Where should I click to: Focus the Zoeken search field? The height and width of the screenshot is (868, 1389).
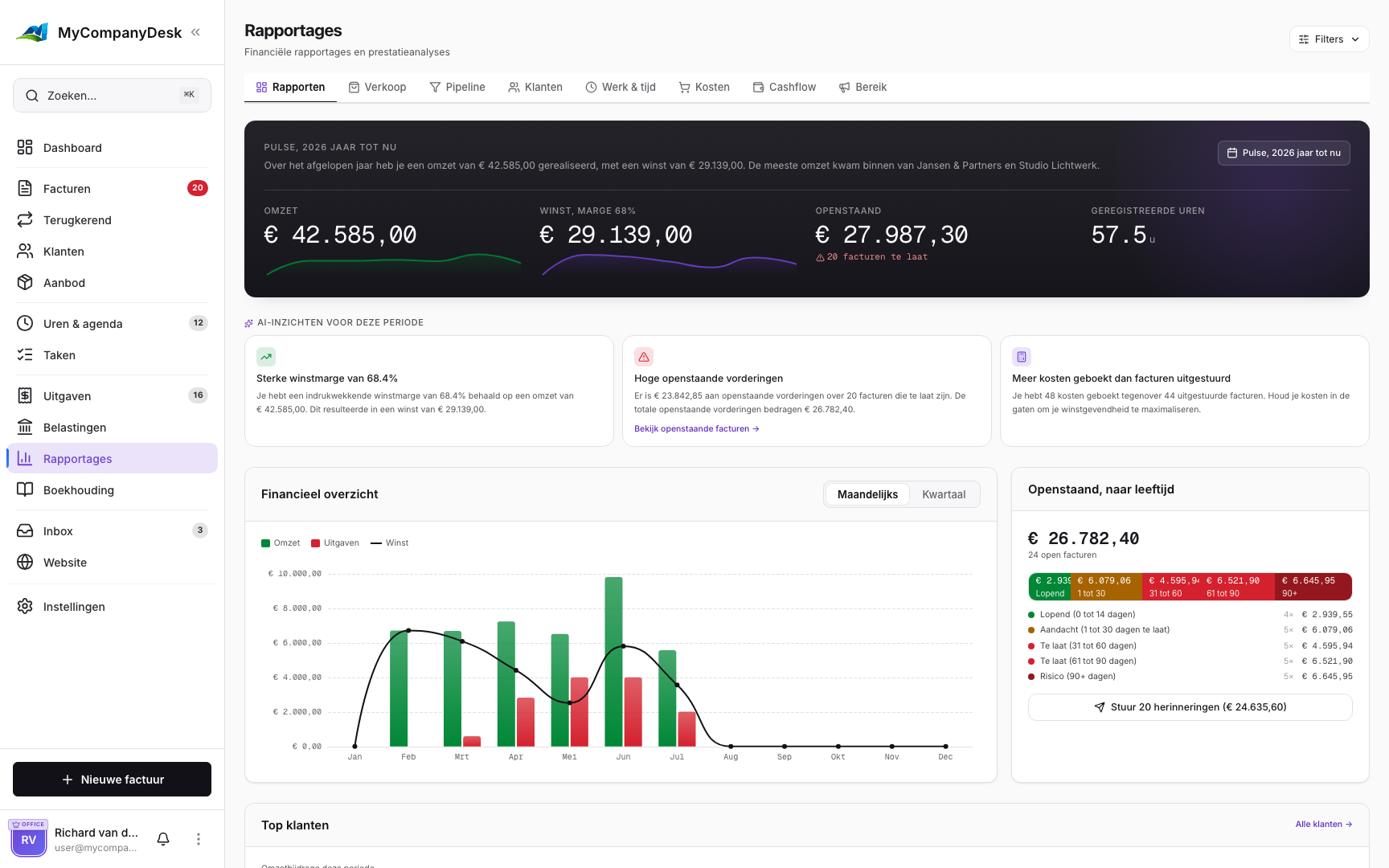coord(112,96)
